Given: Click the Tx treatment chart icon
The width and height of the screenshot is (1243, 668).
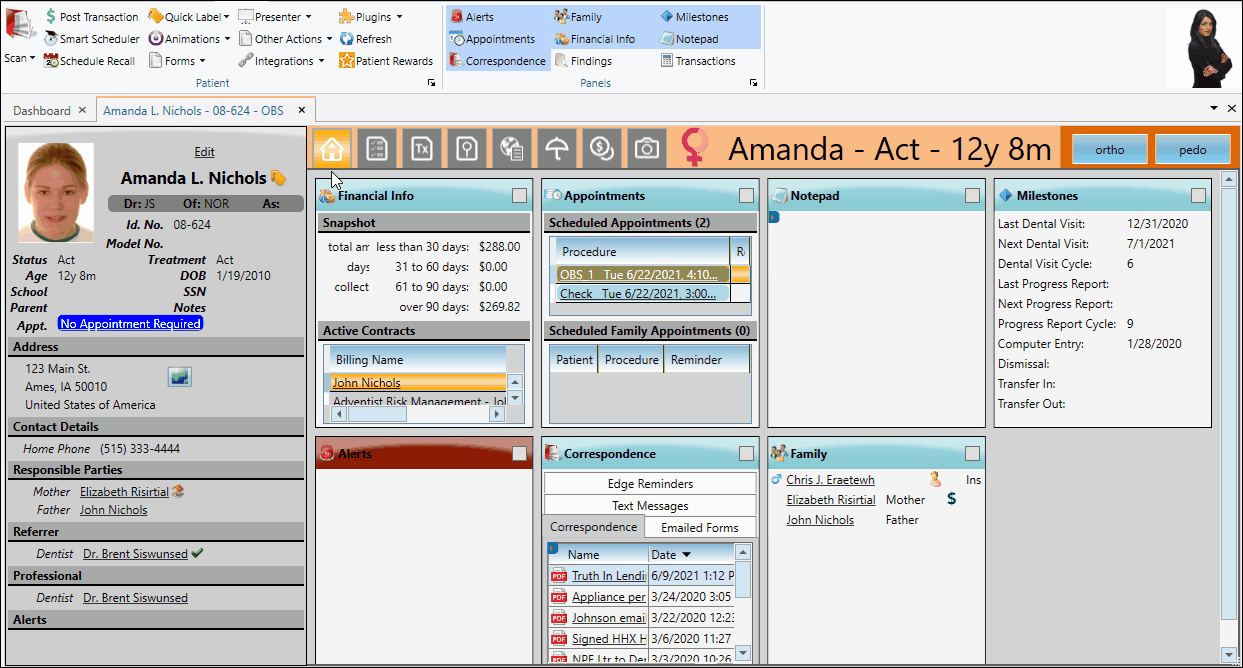Looking at the screenshot, I should click(x=422, y=149).
